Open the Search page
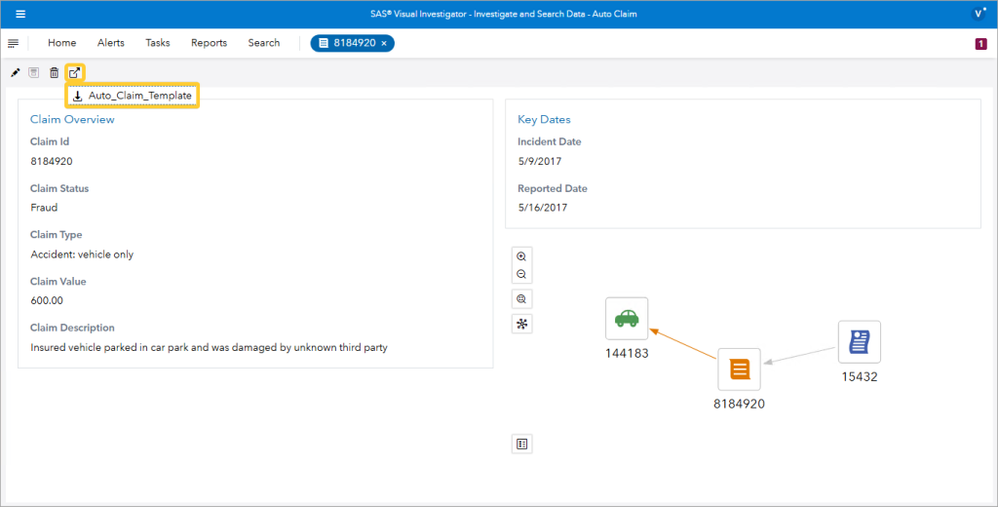This screenshot has width=998, height=507. coord(264,43)
